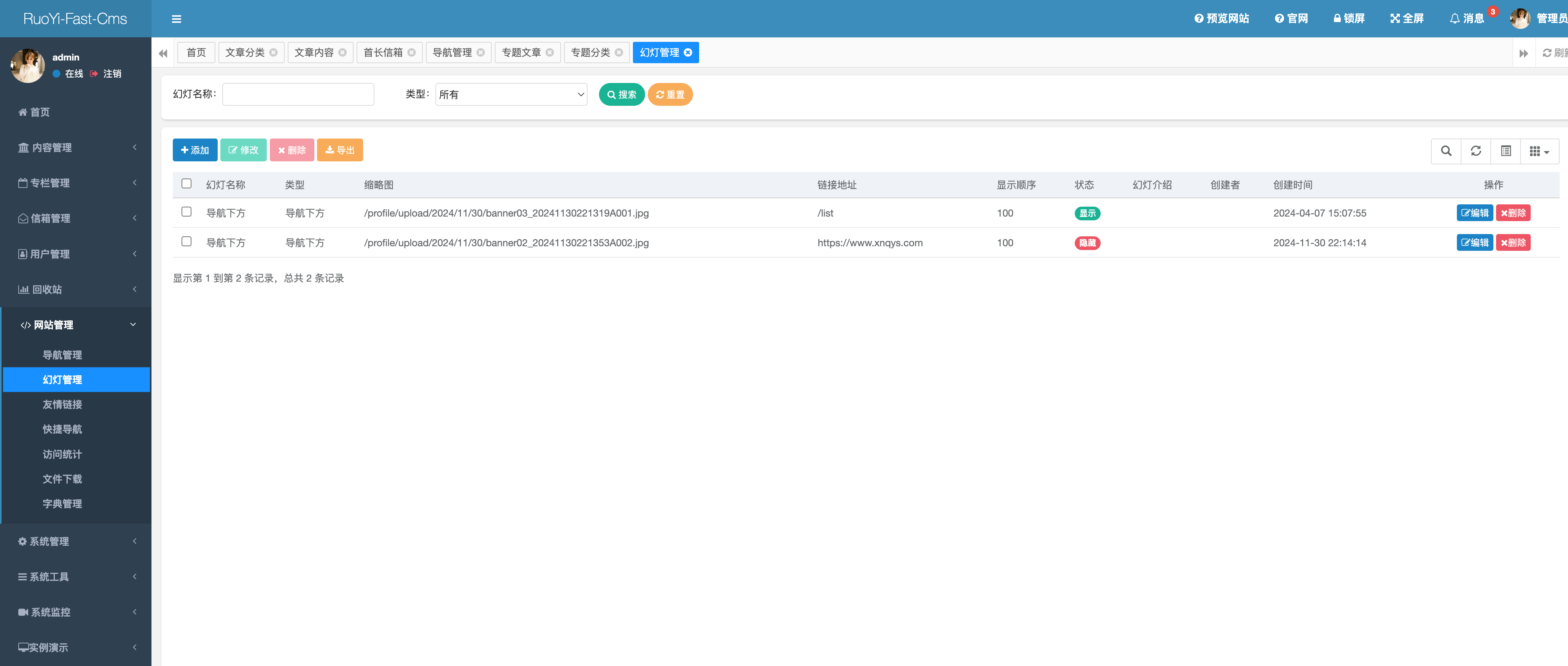Click the 修改 modify button
Viewport: 1568px width, 666px height.
(x=243, y=150)
